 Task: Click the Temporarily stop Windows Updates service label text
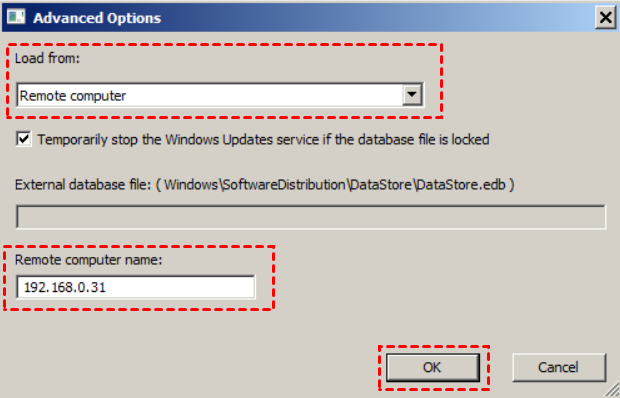(x=178, y=140)
